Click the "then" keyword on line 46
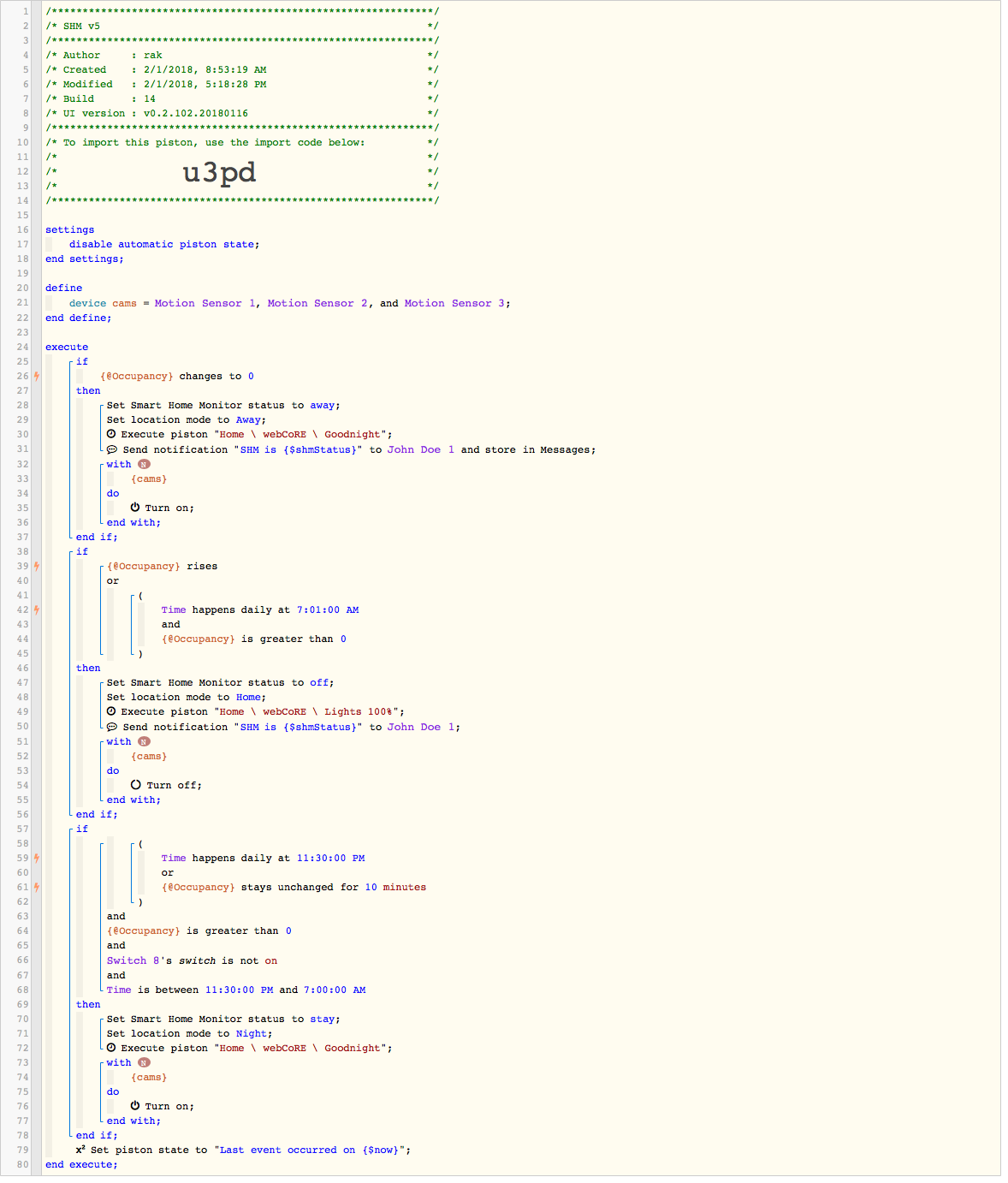This screenshot has height=1183, width=1008. click(x=88, y=668)
